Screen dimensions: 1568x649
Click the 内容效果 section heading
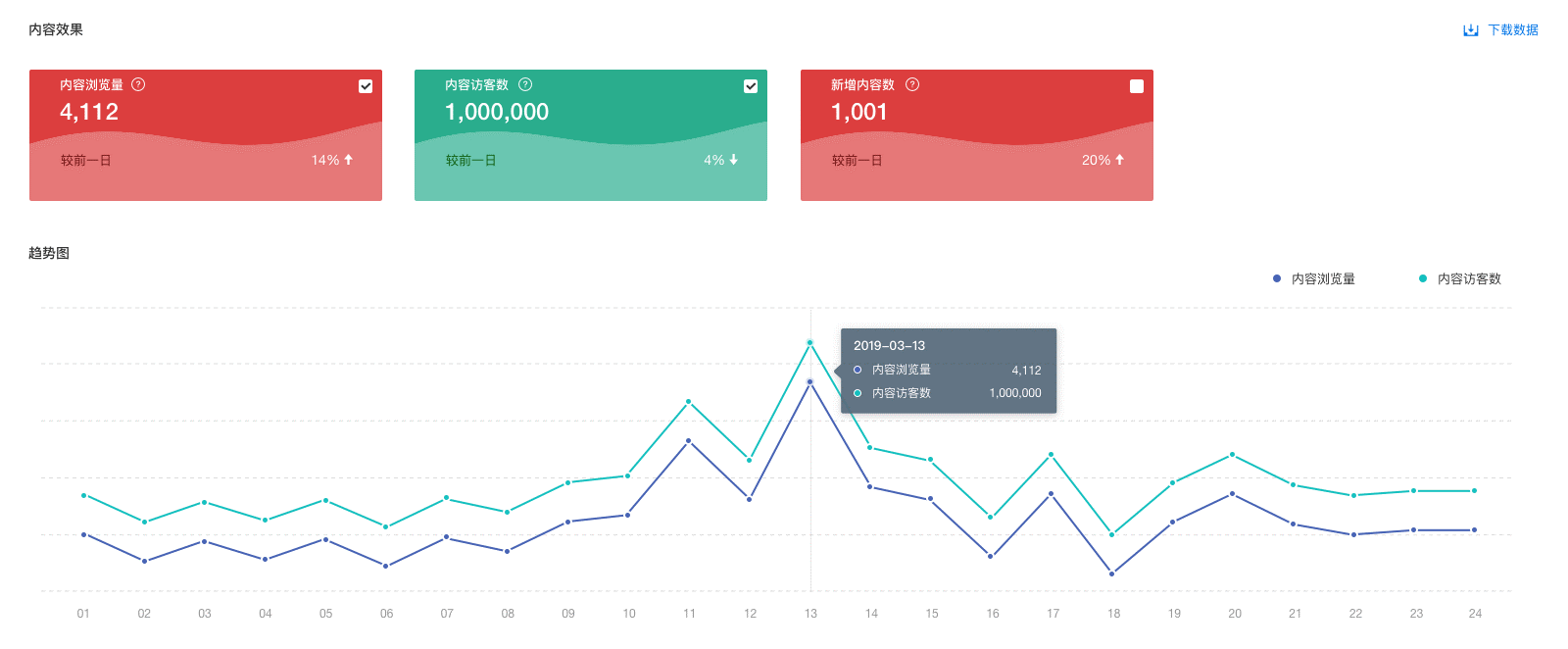coord(56,29)
